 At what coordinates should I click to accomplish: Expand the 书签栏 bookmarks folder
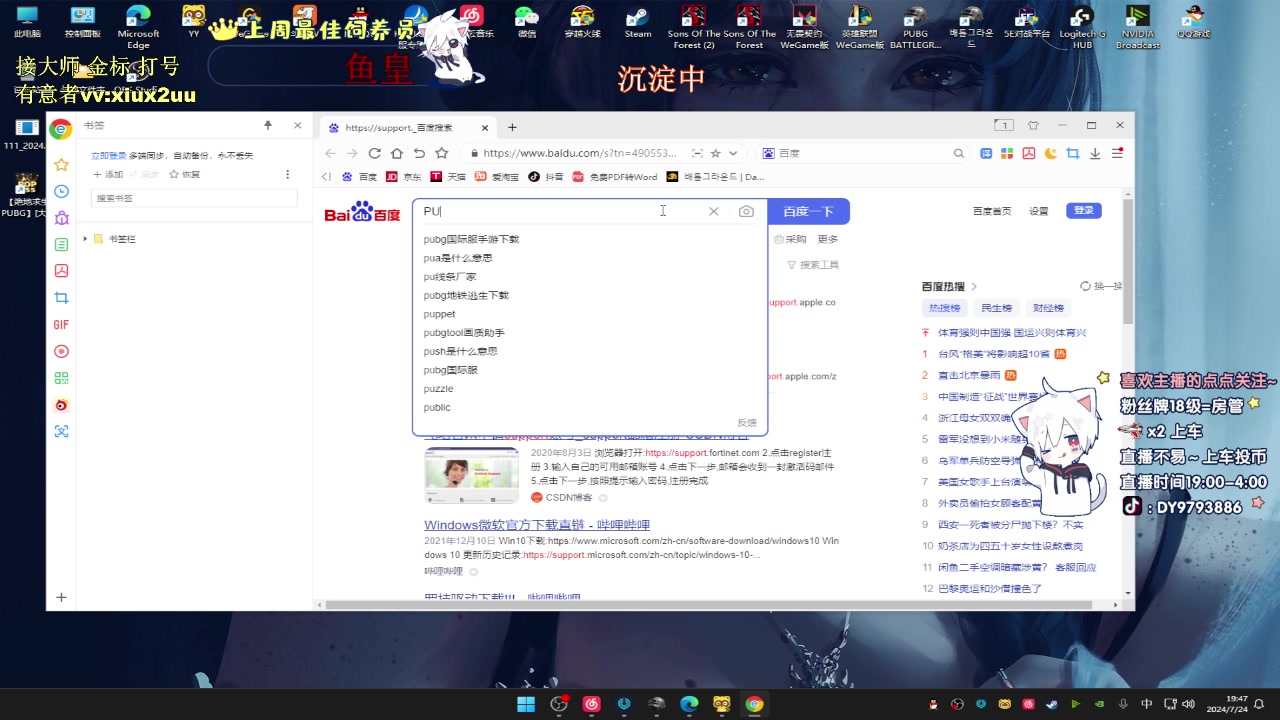tap(84, 238)
